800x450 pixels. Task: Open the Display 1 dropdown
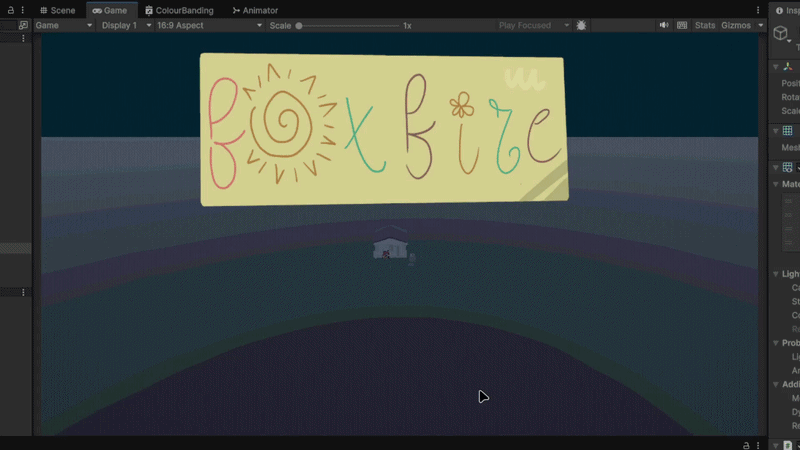[127, 25]
